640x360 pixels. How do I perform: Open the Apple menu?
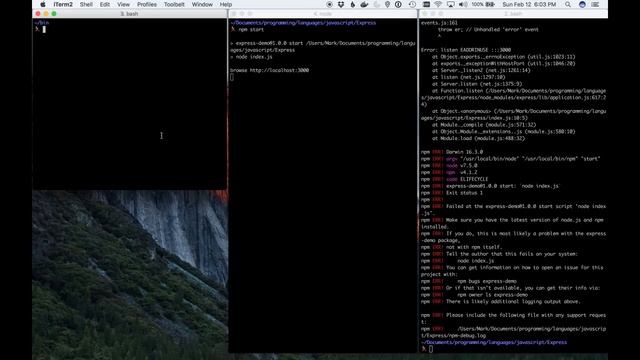43,4
